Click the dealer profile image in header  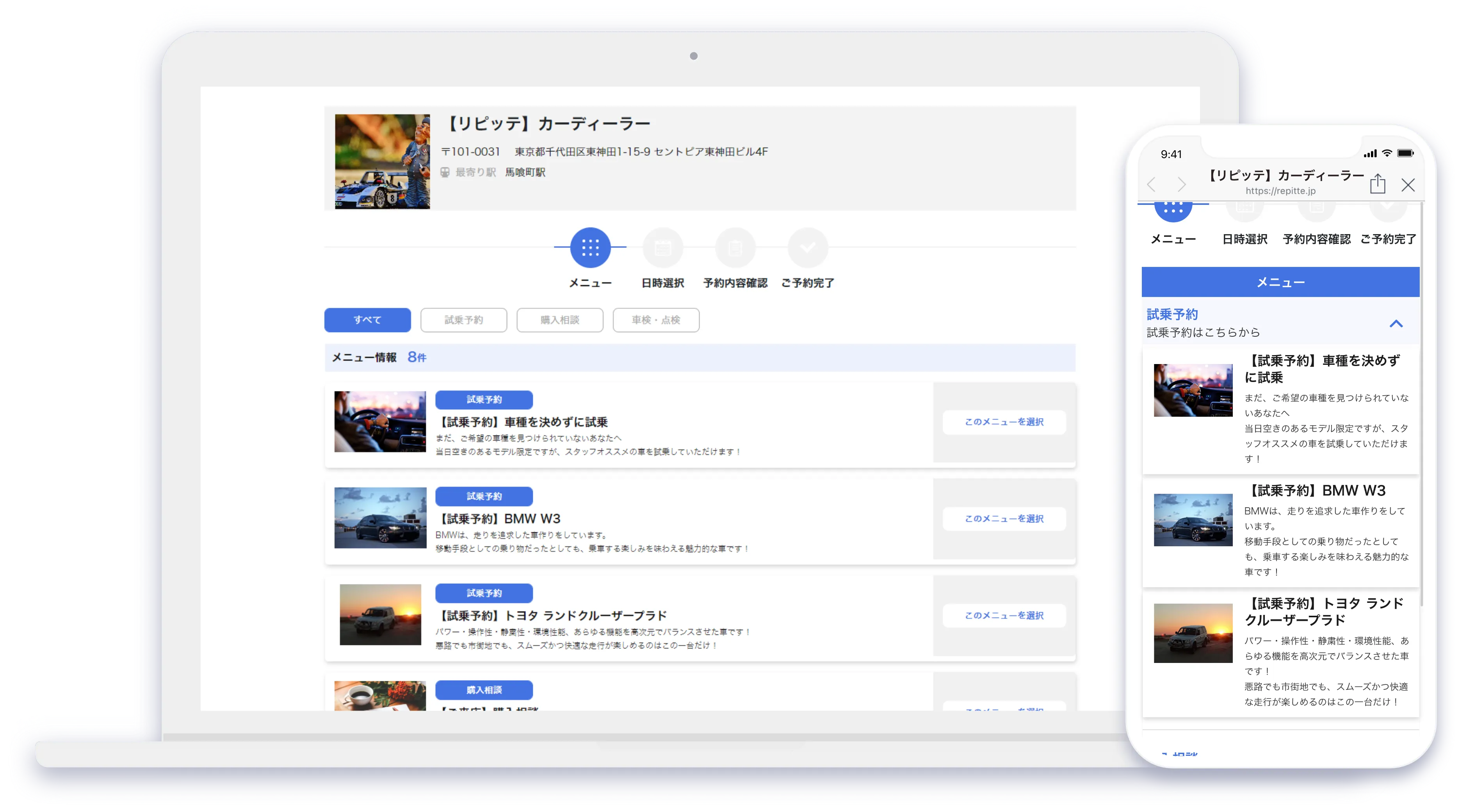tap(382, 161)
